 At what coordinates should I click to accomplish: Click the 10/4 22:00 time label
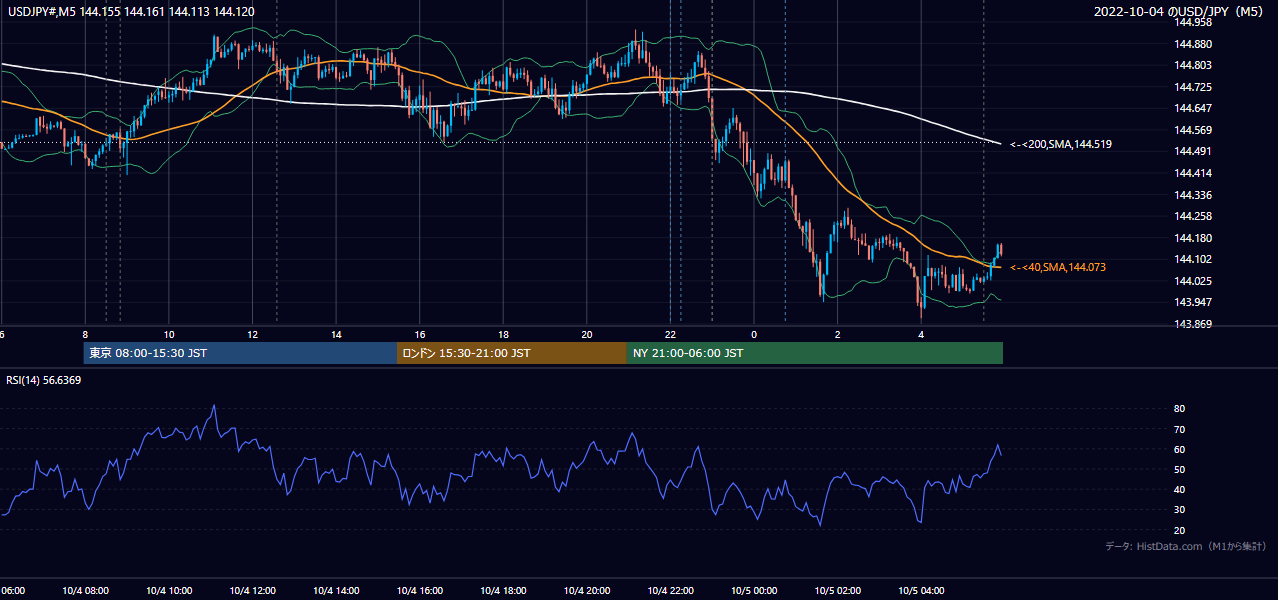(x=671, y=591)
